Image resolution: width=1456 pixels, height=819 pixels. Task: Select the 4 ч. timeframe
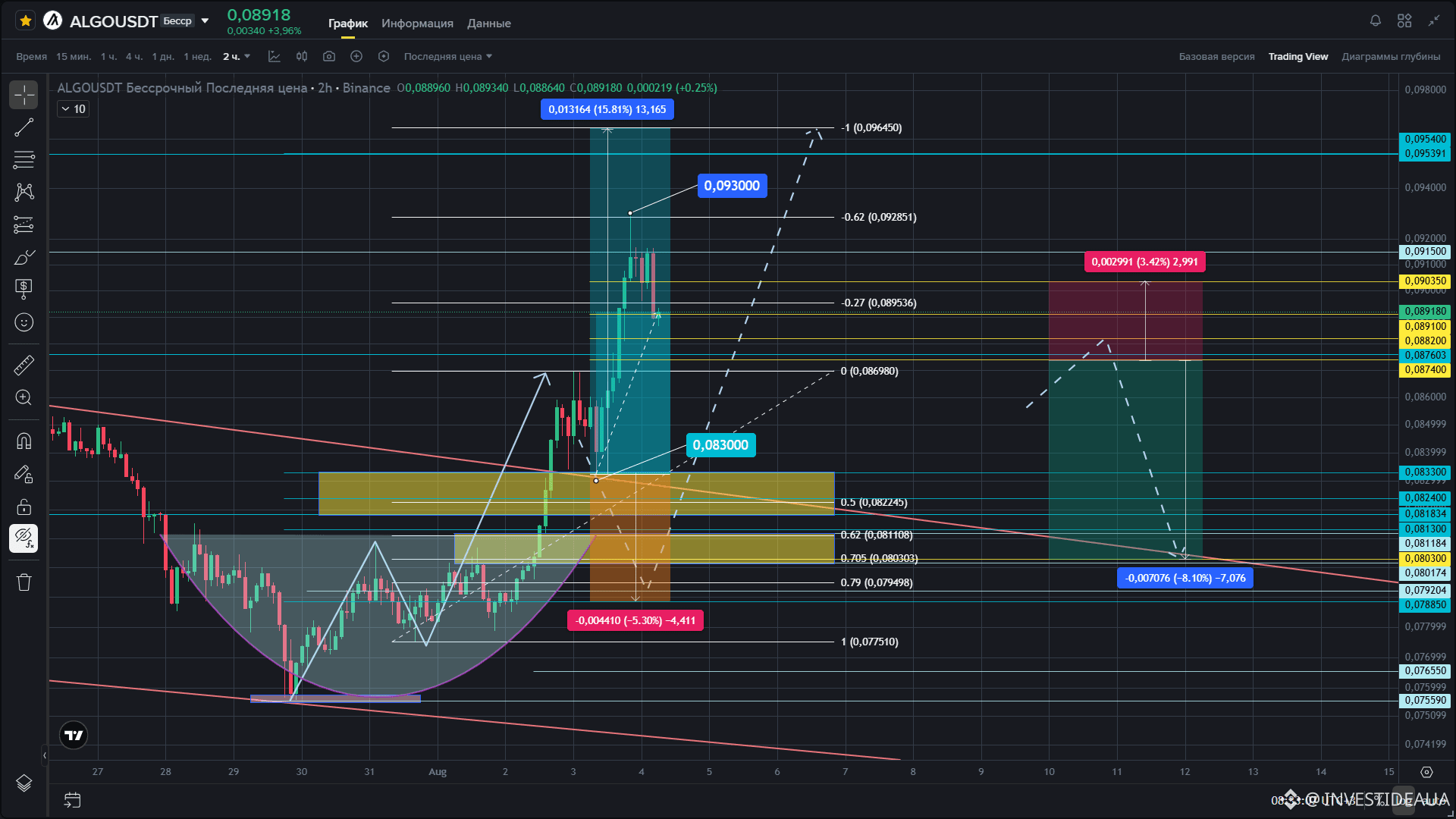click(x=134, y=57)
